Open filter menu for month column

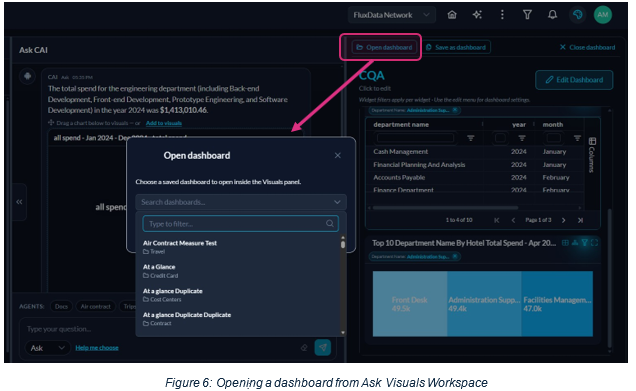click(577, 138)
